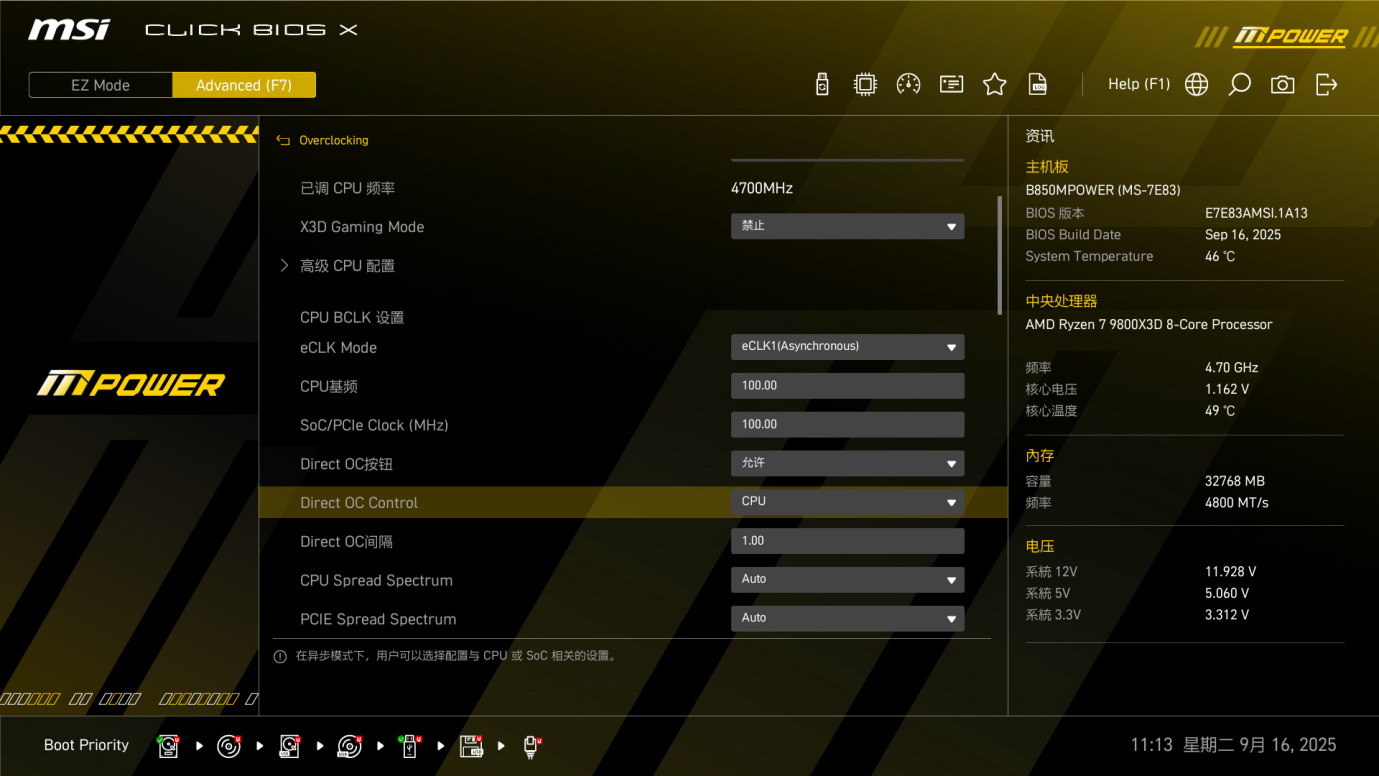Click the CPU BCLK 设置 section heading
Screen dimensions: 1379x776
tap(352, 318)
